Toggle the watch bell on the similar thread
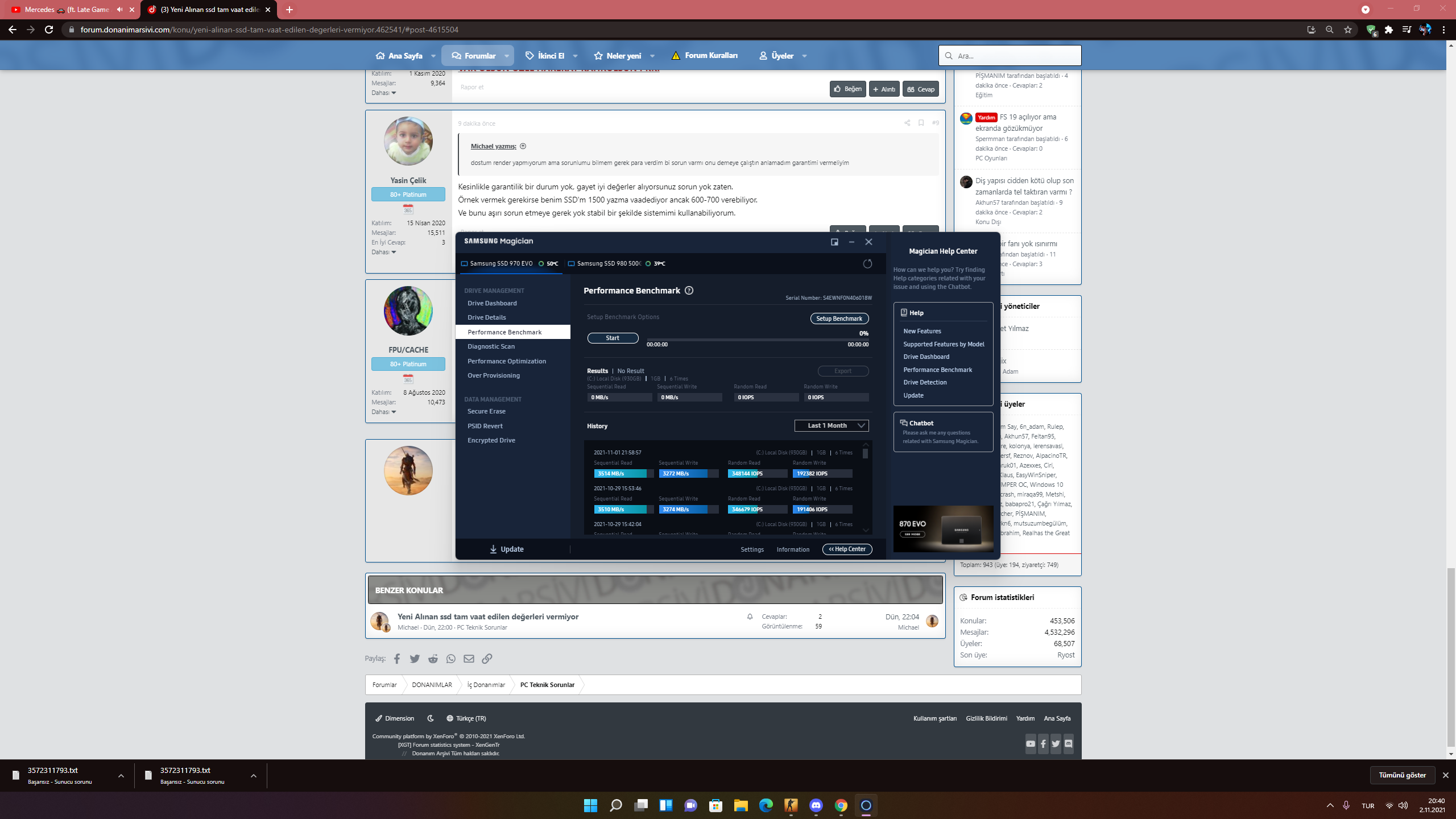 coord(750,617)
